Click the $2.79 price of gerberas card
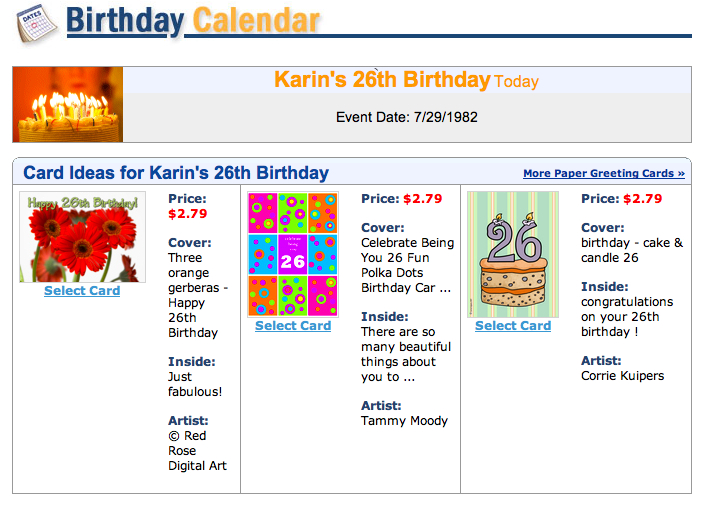 tap(188, 213)
